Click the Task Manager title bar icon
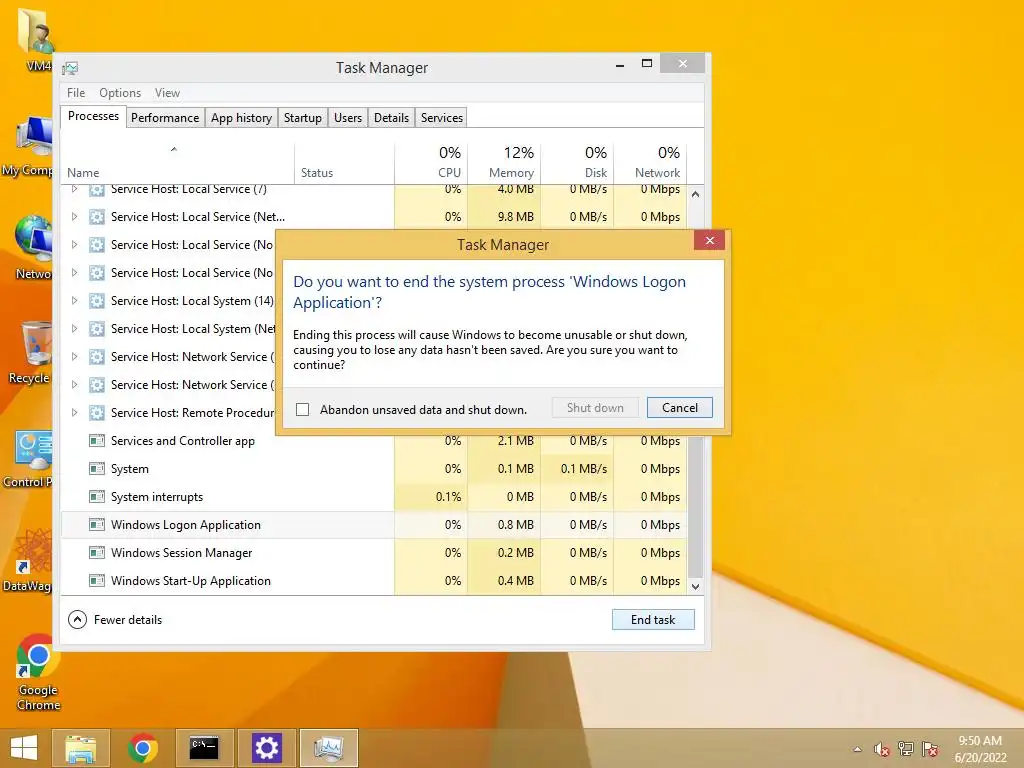 point(70,68)
